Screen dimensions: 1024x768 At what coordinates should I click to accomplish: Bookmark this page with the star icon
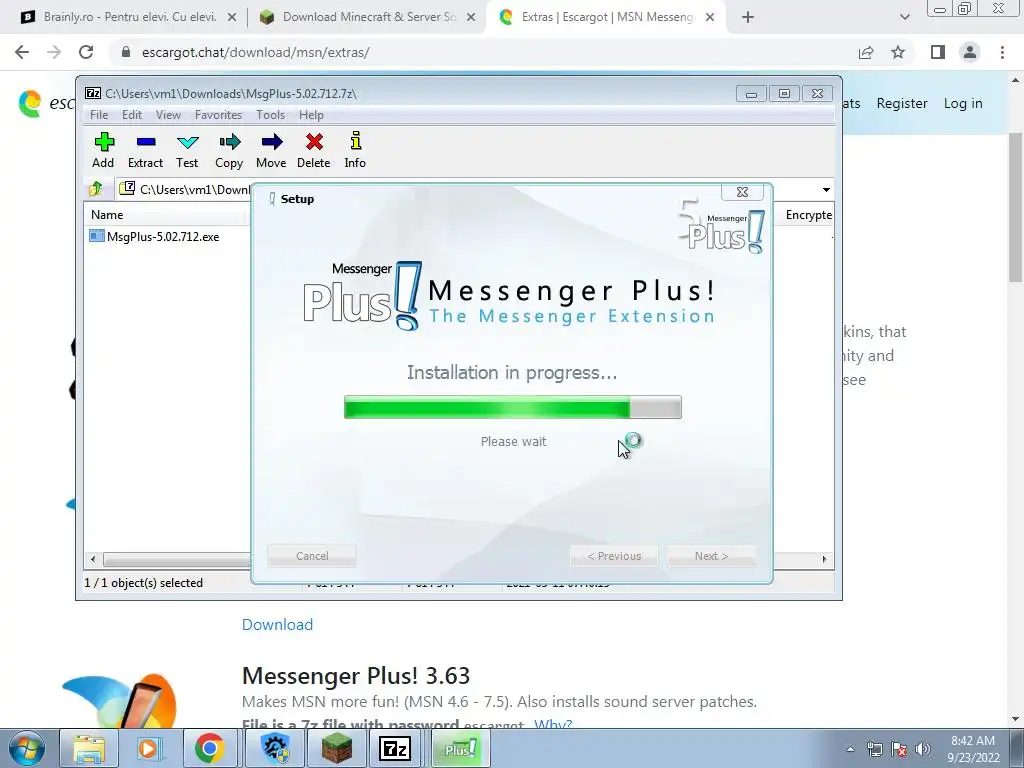(x=898, y=52)
